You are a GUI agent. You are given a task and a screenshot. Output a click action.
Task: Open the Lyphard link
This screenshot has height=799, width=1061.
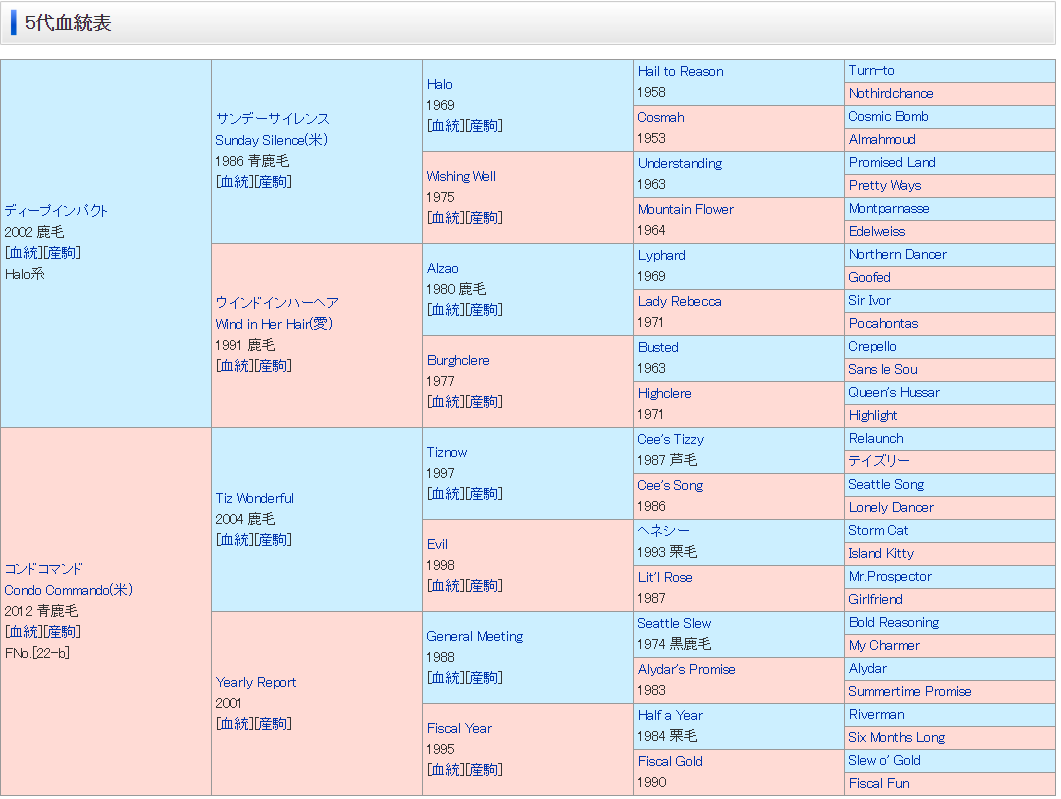pos(662,256)
